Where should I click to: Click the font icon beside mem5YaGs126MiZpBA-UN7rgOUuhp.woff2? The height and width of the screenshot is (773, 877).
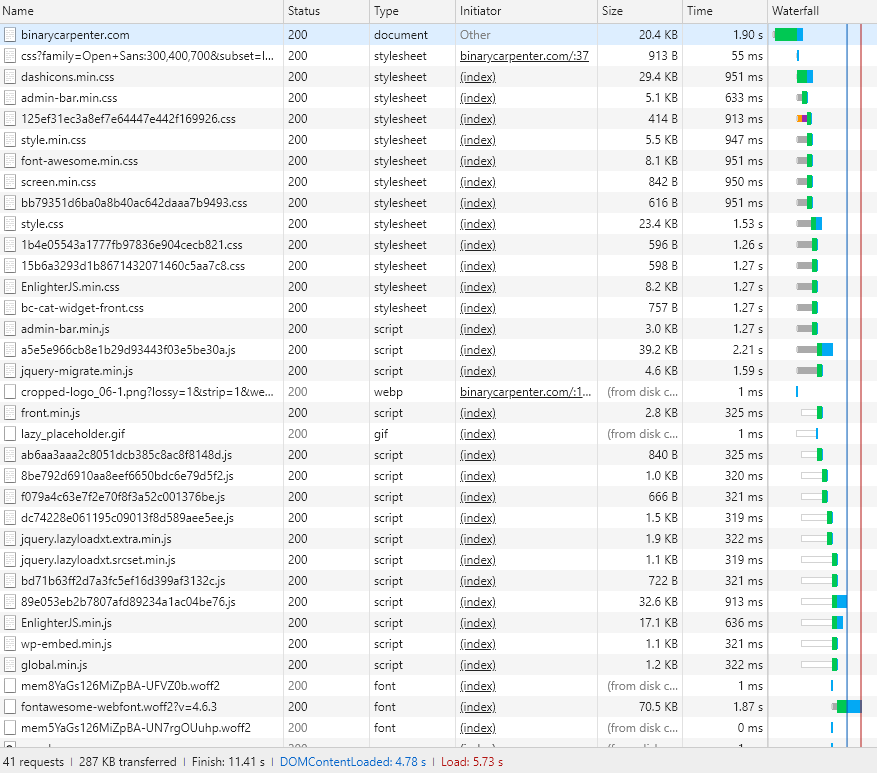[x=10, y=728]
